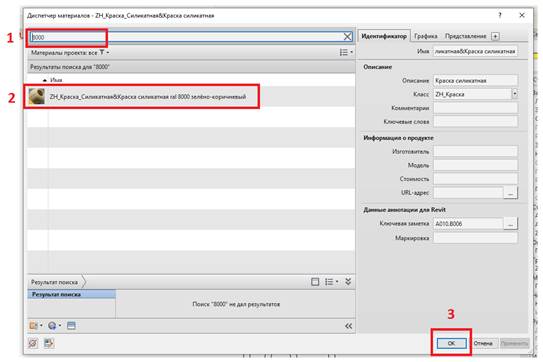Viewport: 543px width, 362px height.
Task: Click the help question mark in title bar
Action: [x=500, y=15]
